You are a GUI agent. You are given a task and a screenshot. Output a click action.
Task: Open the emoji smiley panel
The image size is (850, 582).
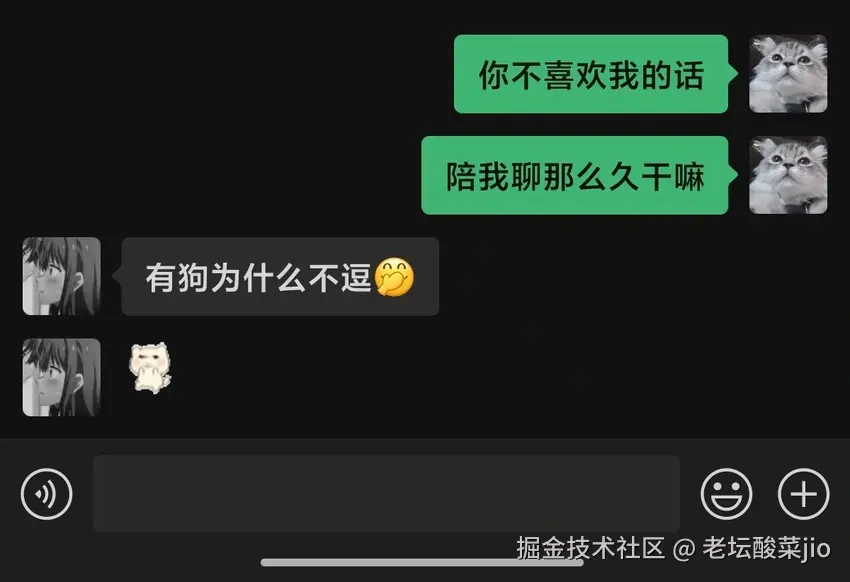[x=726, y=494]
